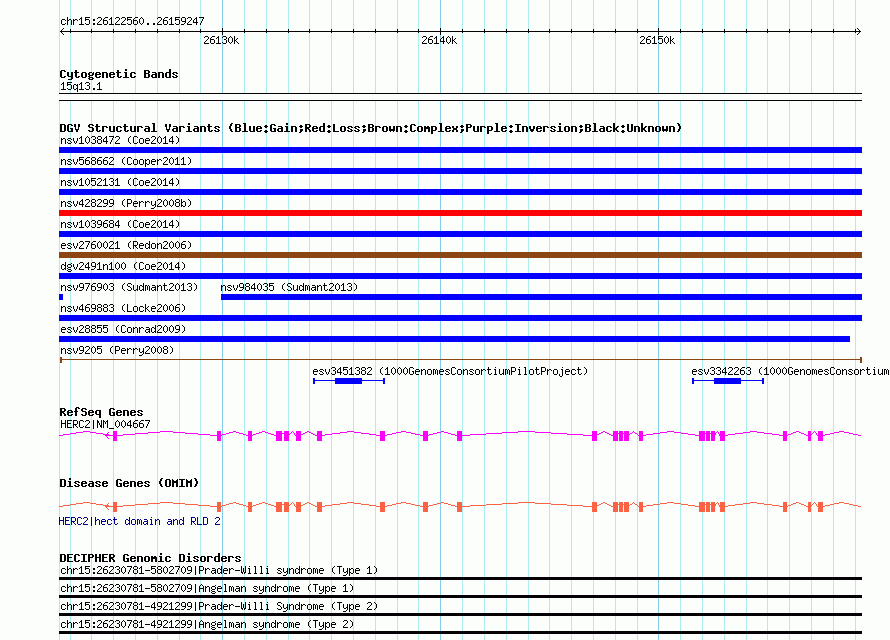This screenshot has width=890, height=640.
Task: Open the nsv1039684 (Coe2014) label
Action: coord(120,224)
